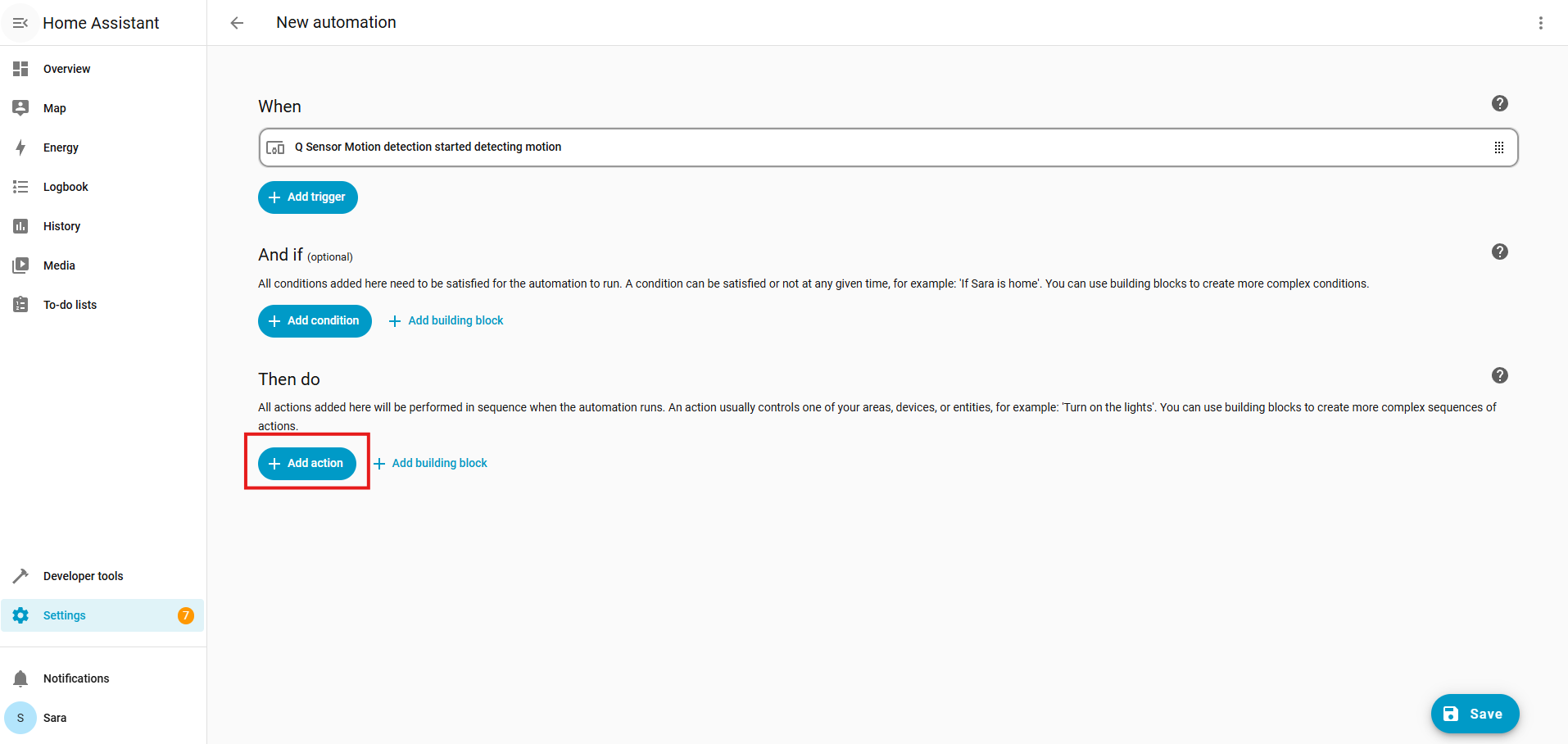Open Developer tools
This screenshot has height=744, width=1568.
[102, 576]
